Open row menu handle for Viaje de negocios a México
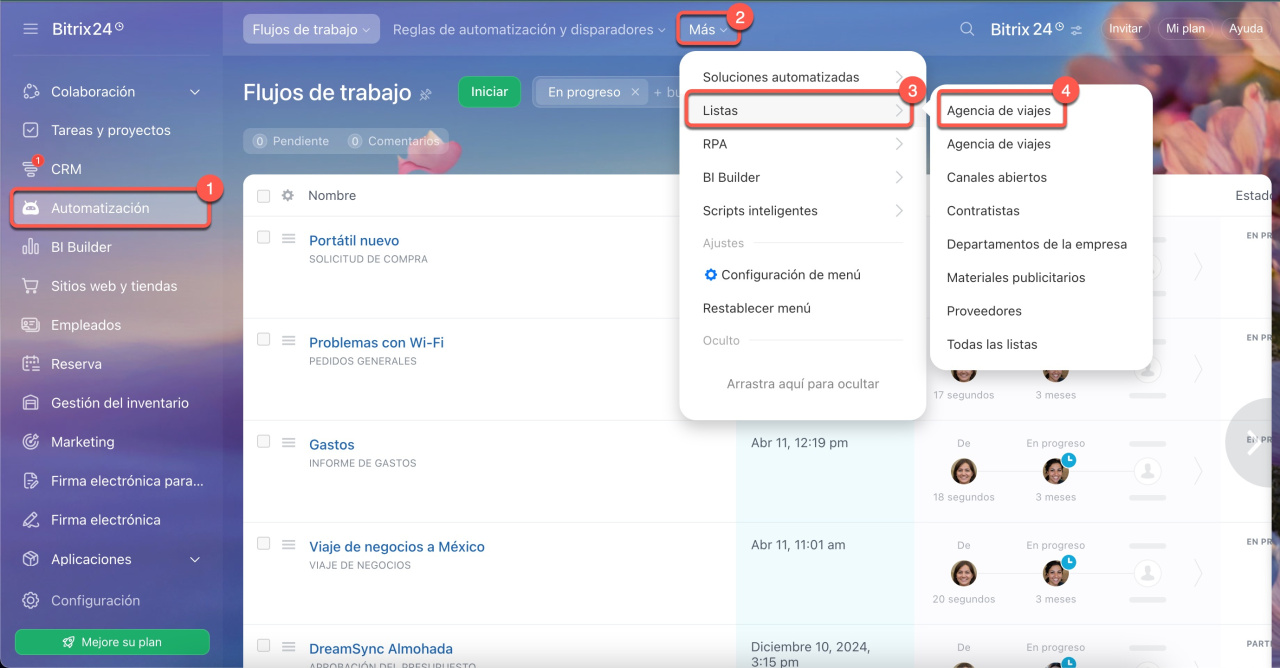This screenshot has height=668, width=1280. pyautogui.click(x=288, y=544)
